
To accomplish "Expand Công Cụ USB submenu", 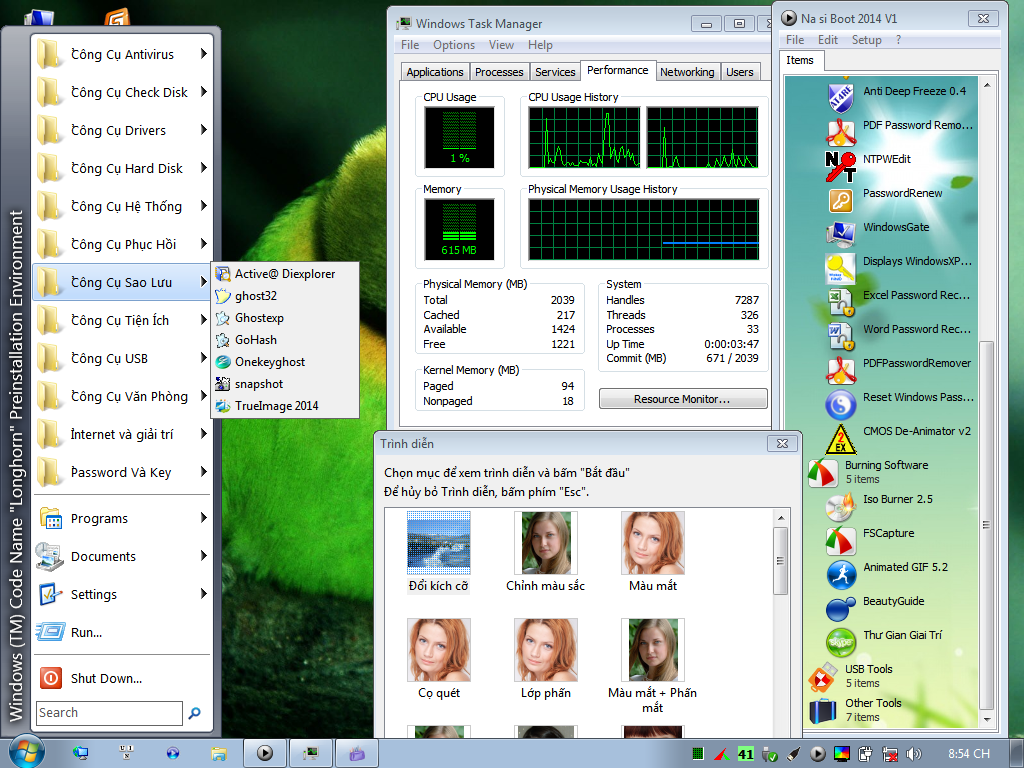I will point(122,358).
